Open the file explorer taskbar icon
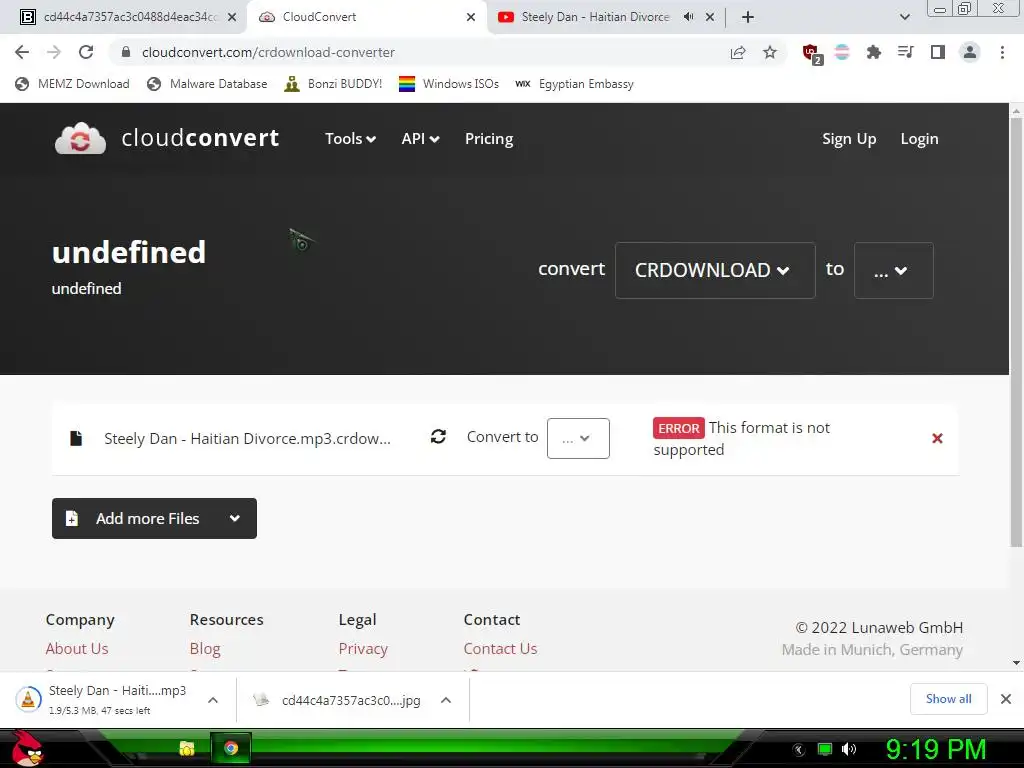Screen dimensions: 1024x768 coord(187,748)
